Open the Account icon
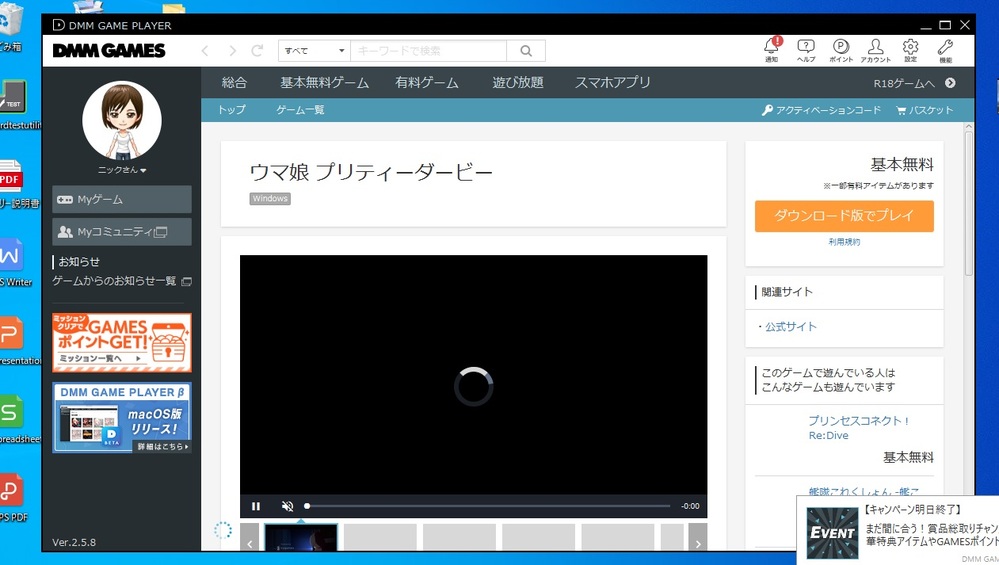The width and height of the screenshot is (999, 565). click(x=875, y=48)
